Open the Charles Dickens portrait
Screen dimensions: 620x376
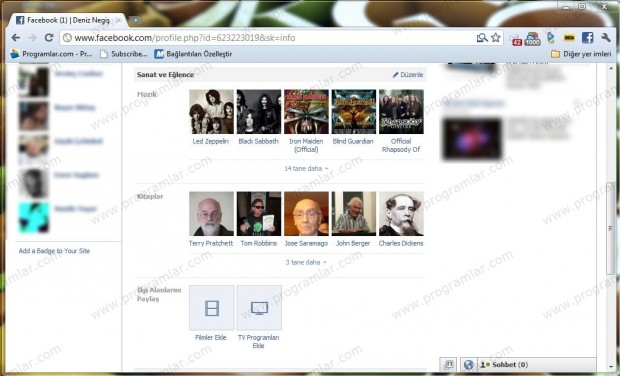click(401, 214)
